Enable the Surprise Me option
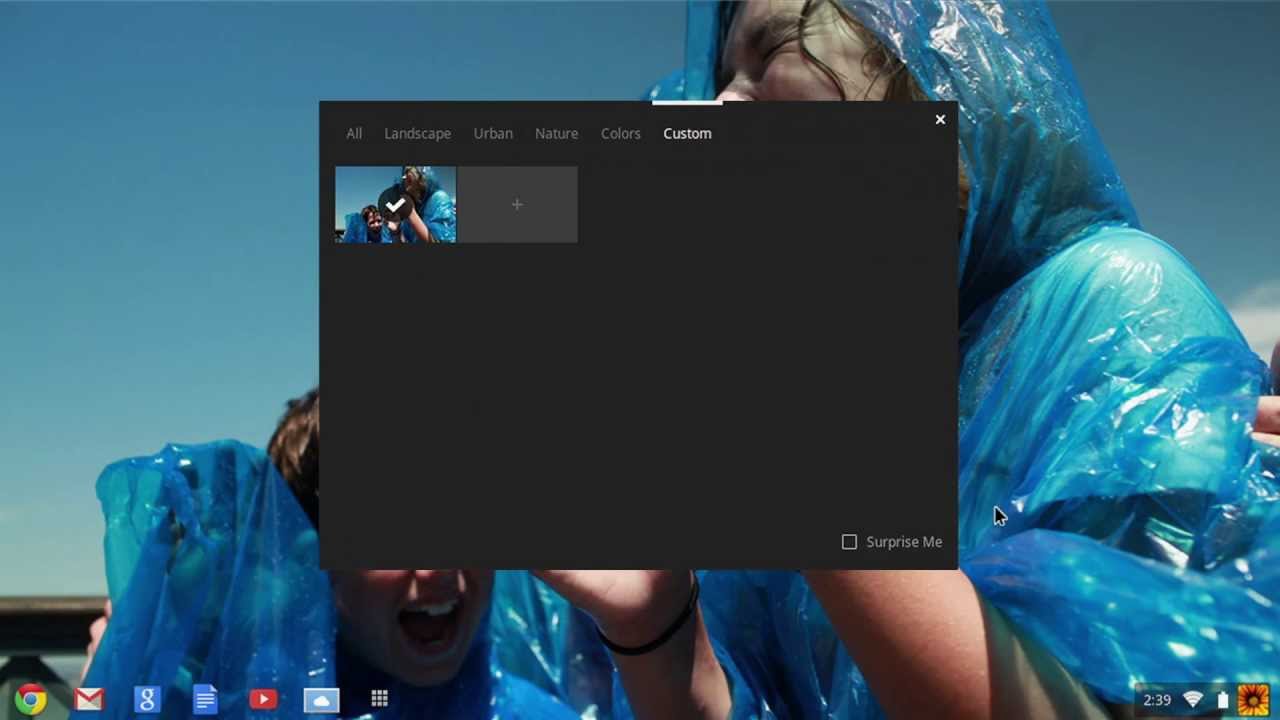Image resolution: width=1280 pixels, height=720 pixels. pos(849,541)
